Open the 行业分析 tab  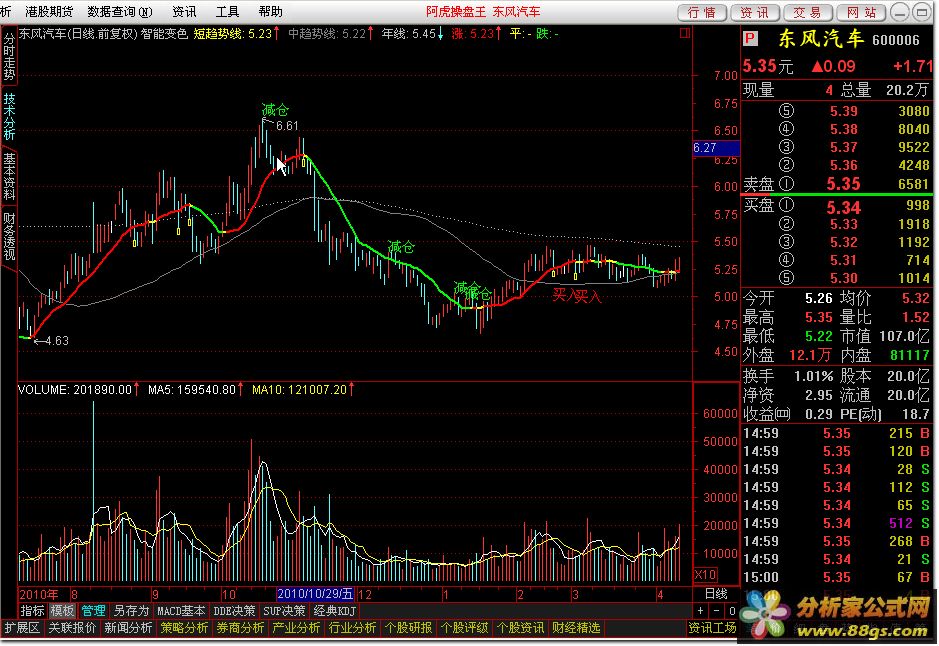click(x=352, y=627)
